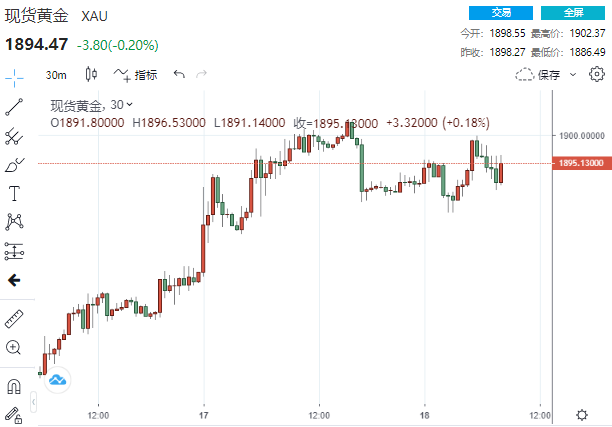612x427 pixels.
Task: Toggle magnet mode on the chart
Action: click(x=14, y=386)
